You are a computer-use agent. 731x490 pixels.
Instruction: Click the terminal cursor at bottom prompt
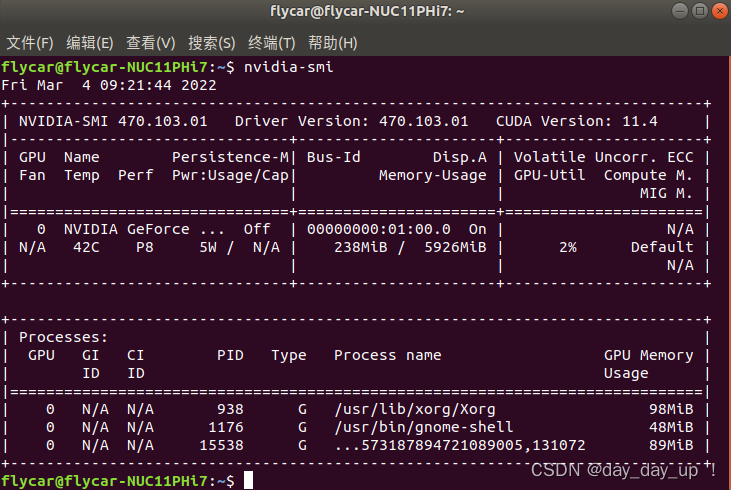(248, 480)
